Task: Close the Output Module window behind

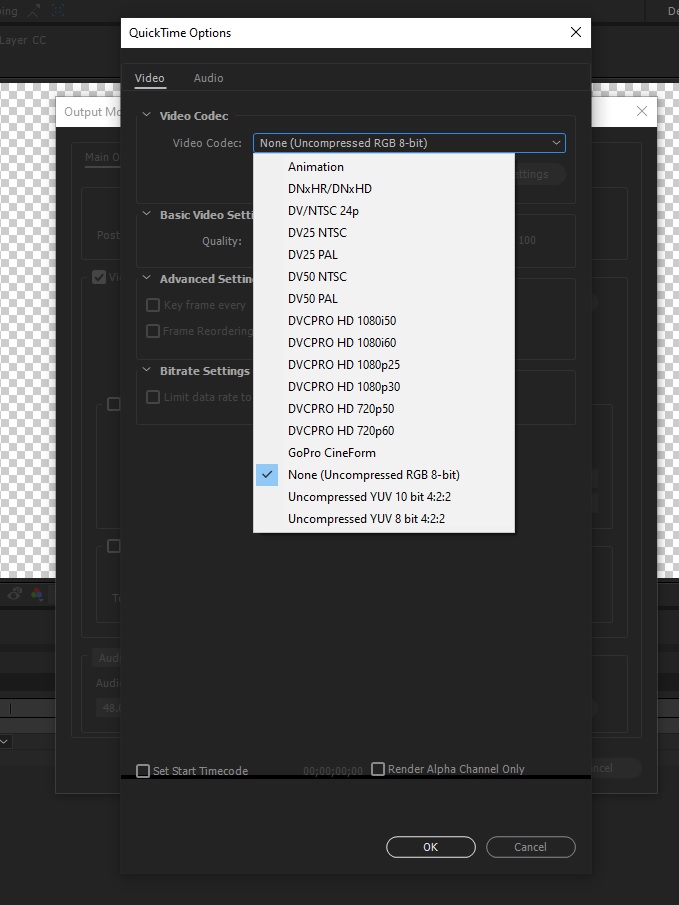Action: tap(641, 111)
